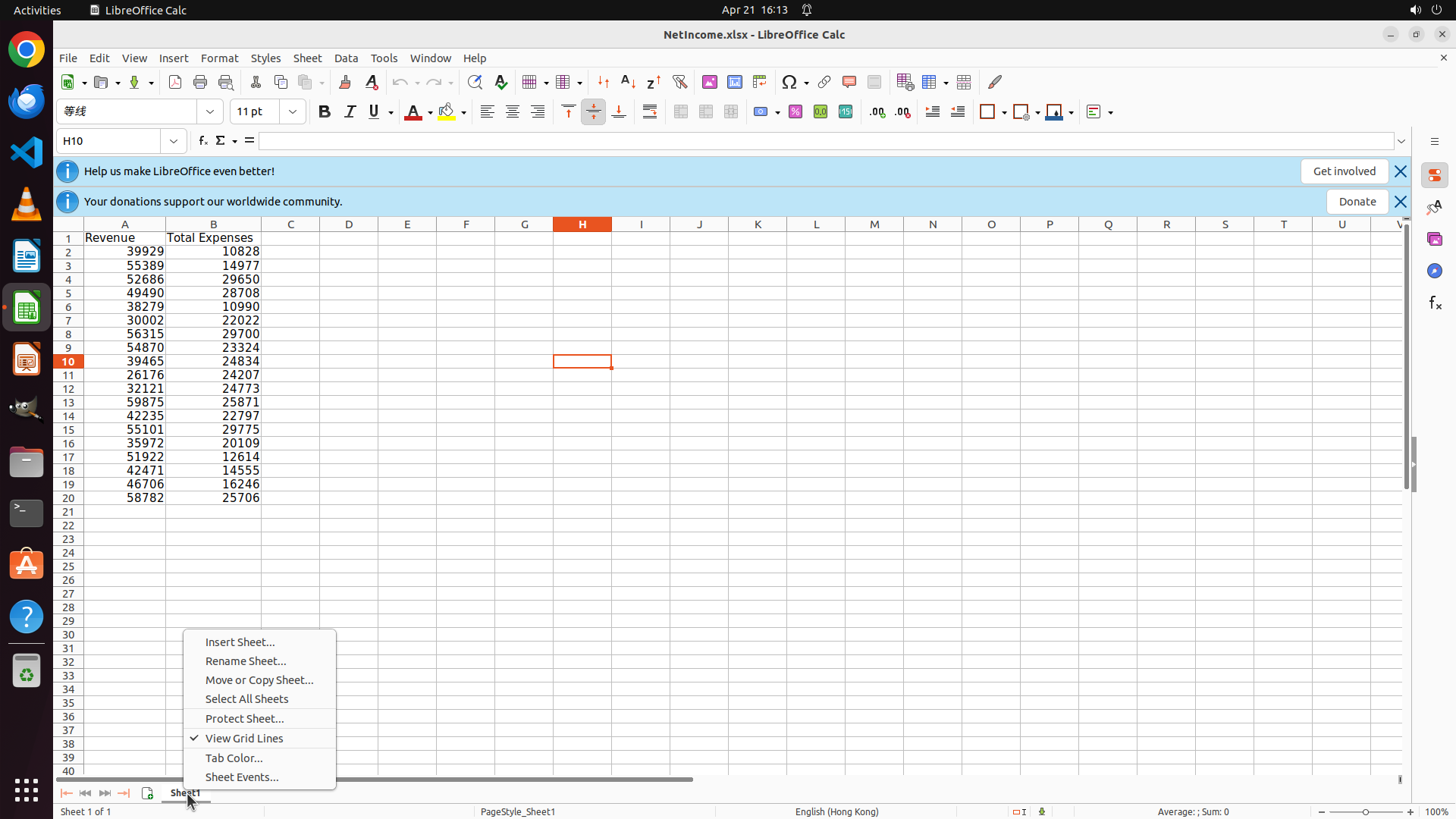Open the Function Wizard icon

(x=202, y=141)
